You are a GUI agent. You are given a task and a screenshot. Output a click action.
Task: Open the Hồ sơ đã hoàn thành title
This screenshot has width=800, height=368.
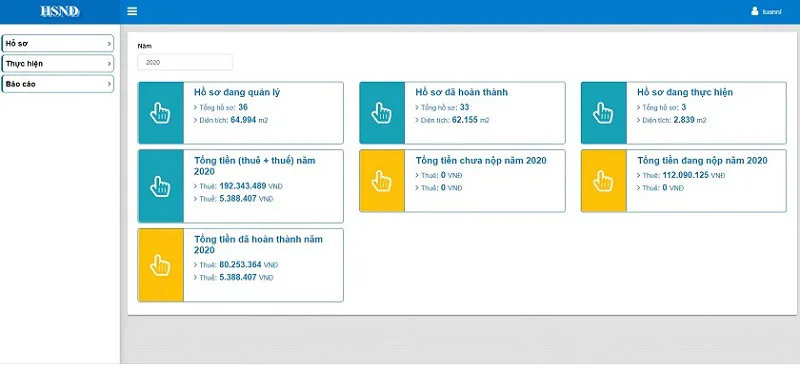[x=461, y=92]
